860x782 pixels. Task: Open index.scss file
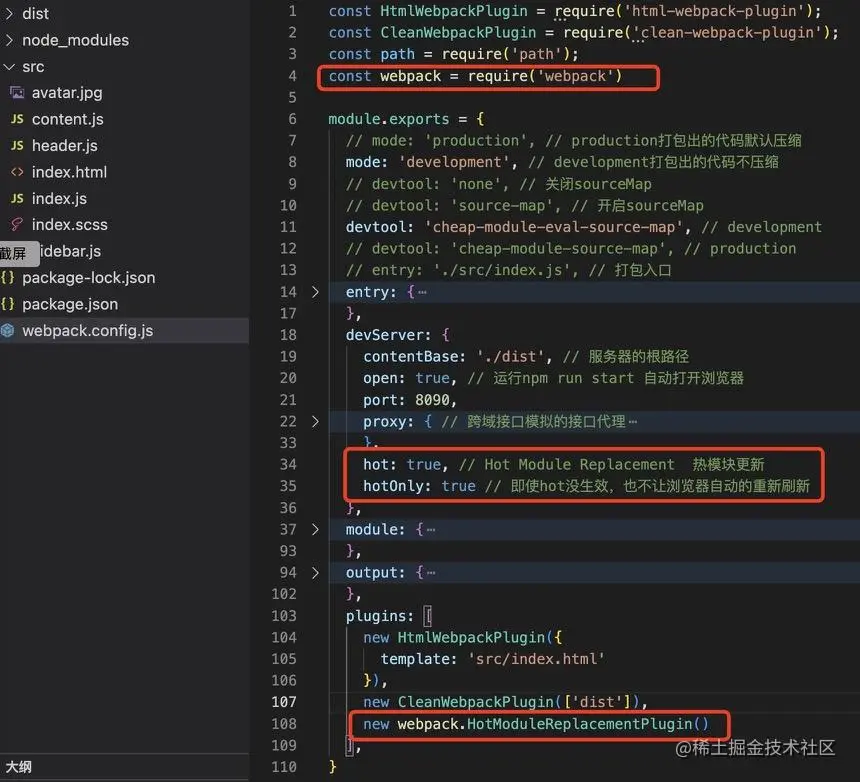[70, 225]
